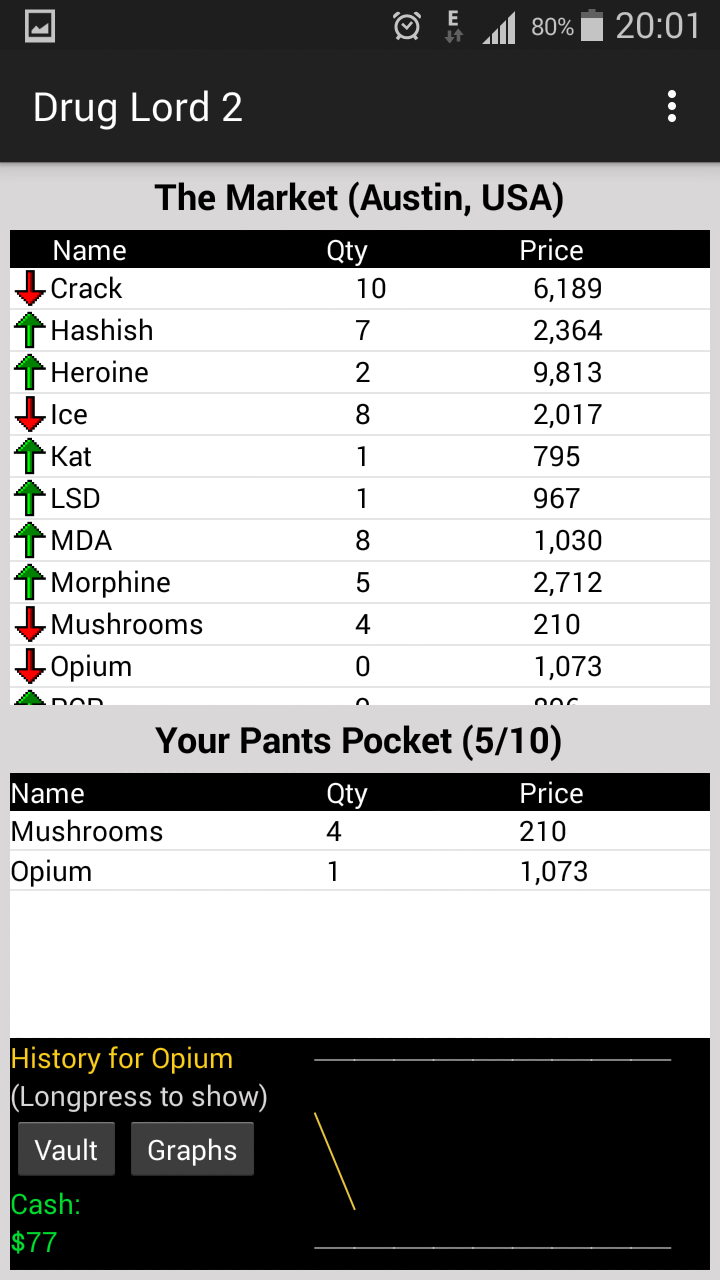Tap the alarm clock status bar icon

(407, 26)
